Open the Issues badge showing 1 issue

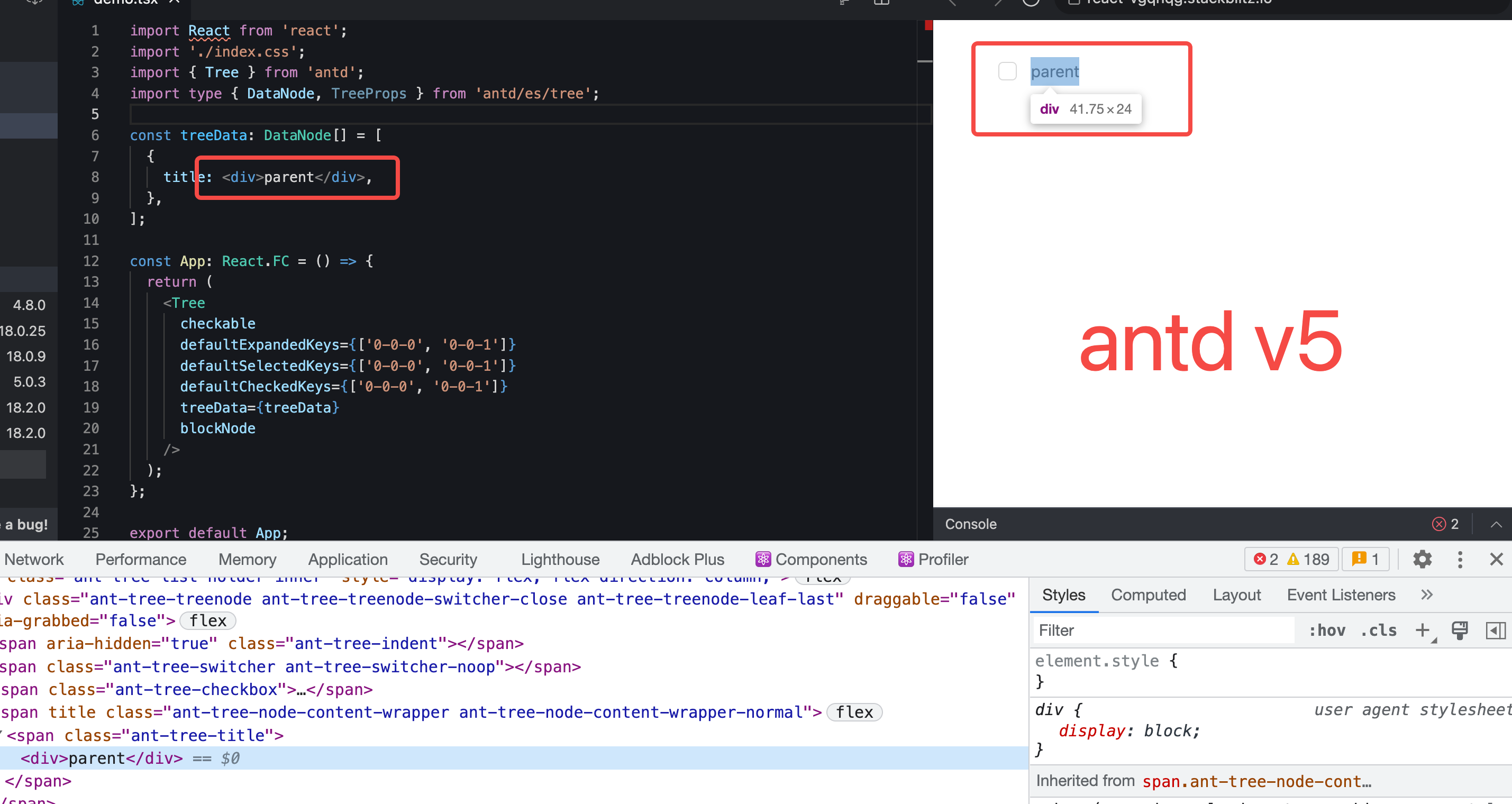tap(1365, 559)
